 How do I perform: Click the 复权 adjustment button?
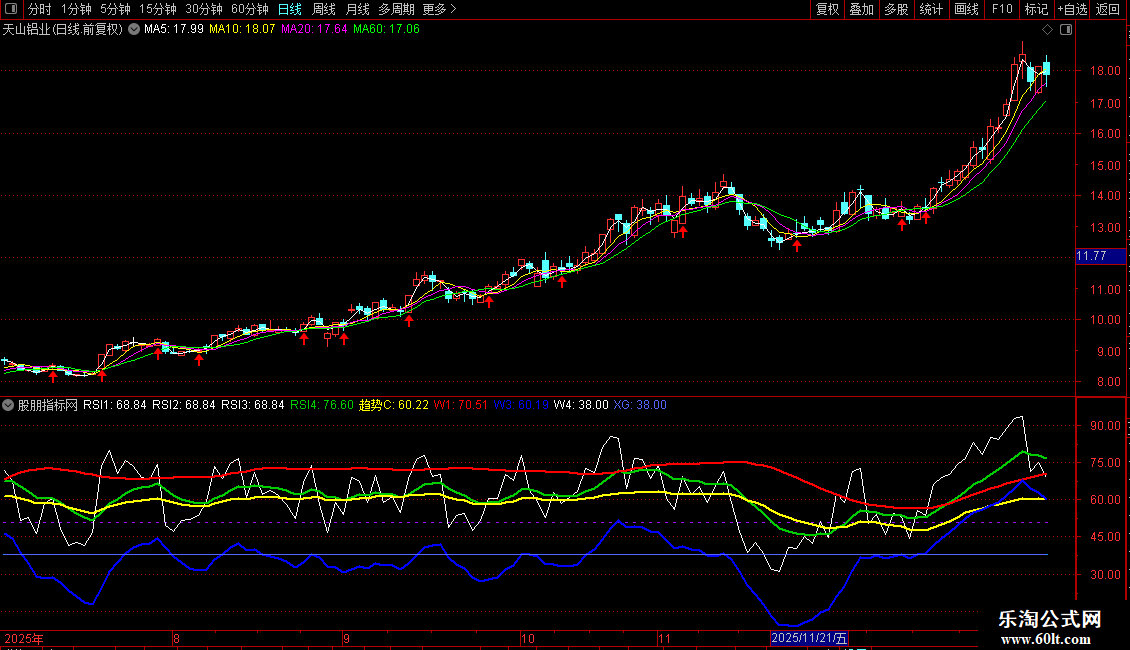coord(827,9)
